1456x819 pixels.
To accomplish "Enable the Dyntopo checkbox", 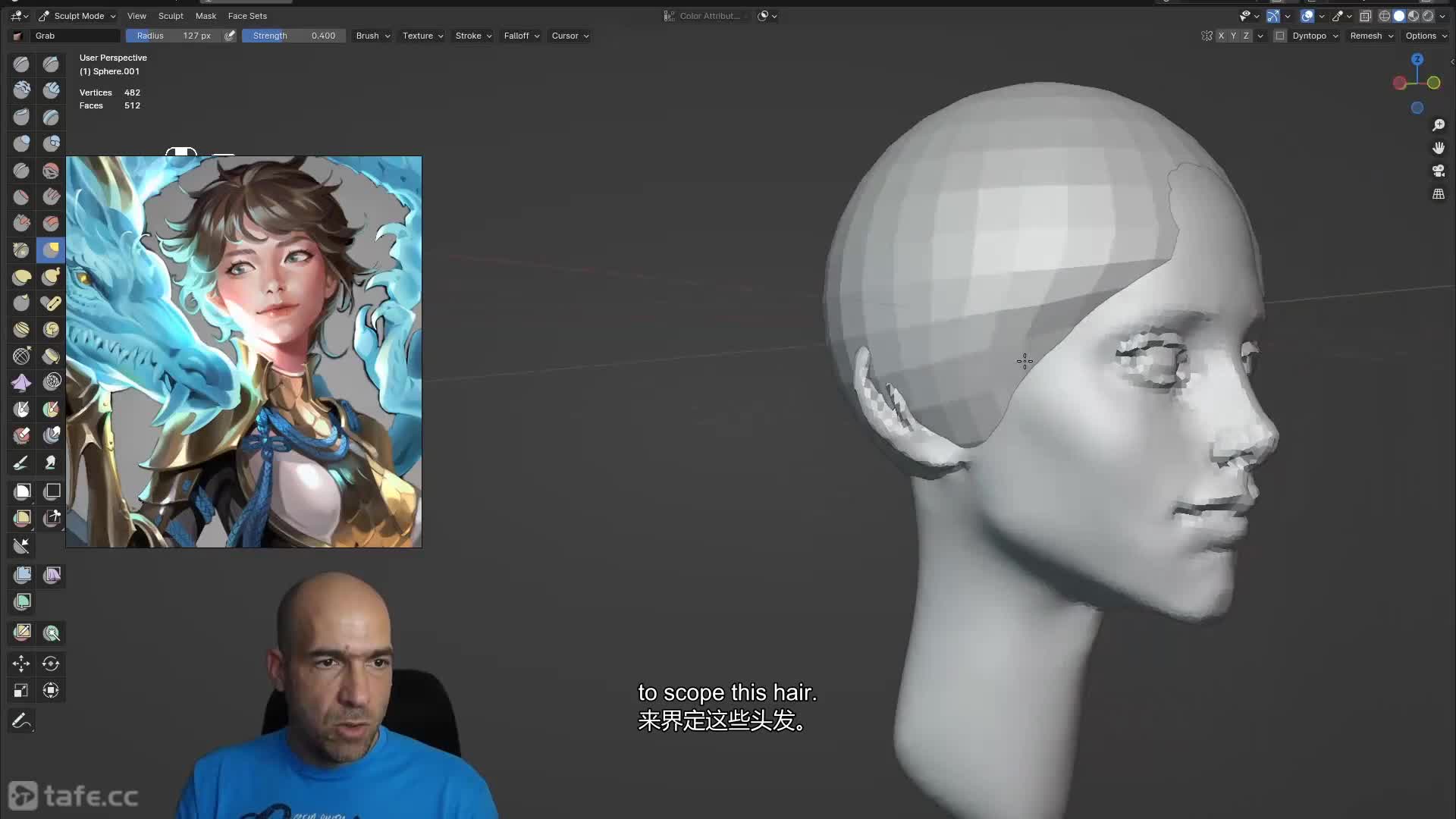I will [x=1280, y=36].
